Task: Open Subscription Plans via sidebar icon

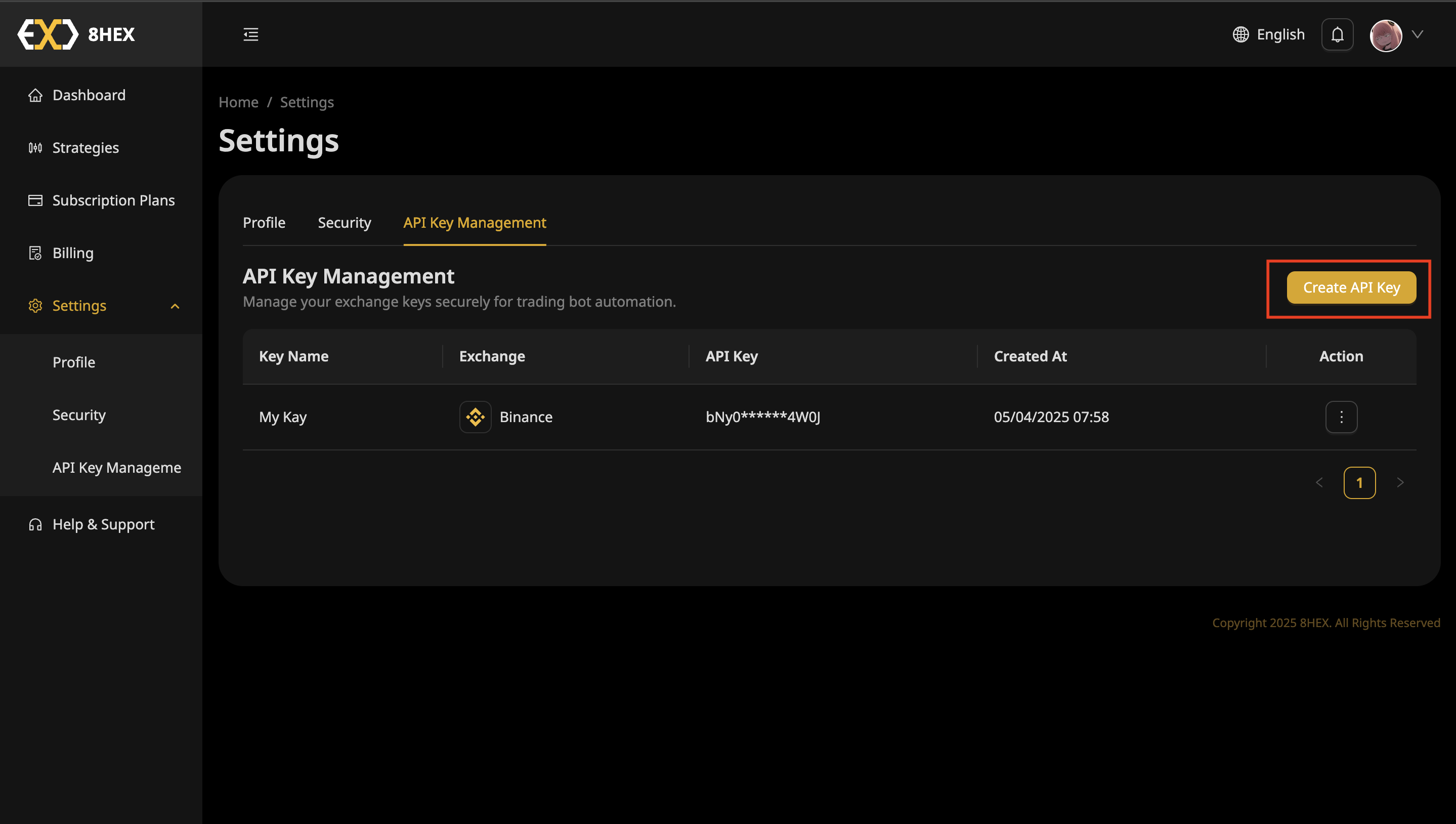Action: [35, 200]
